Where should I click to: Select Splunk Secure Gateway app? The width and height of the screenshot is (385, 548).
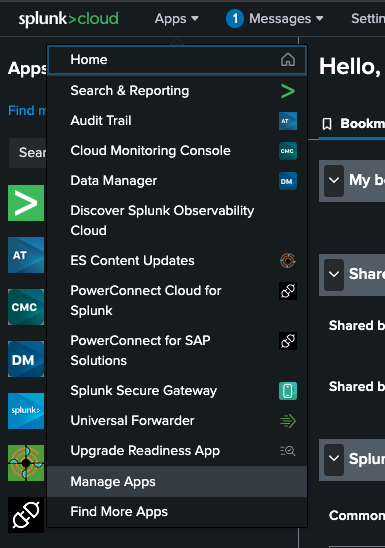(177, 391)
